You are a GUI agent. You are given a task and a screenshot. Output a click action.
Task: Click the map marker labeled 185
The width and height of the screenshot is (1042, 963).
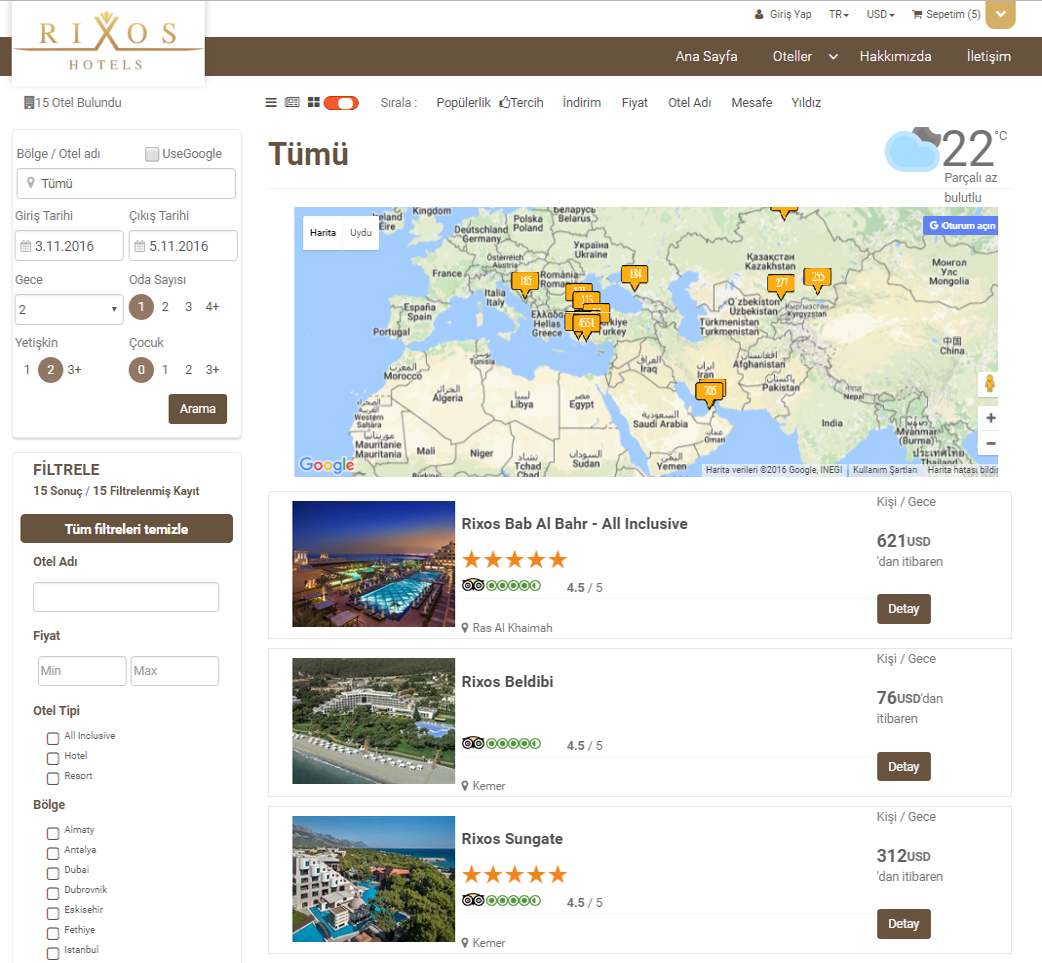pos(525,283)
